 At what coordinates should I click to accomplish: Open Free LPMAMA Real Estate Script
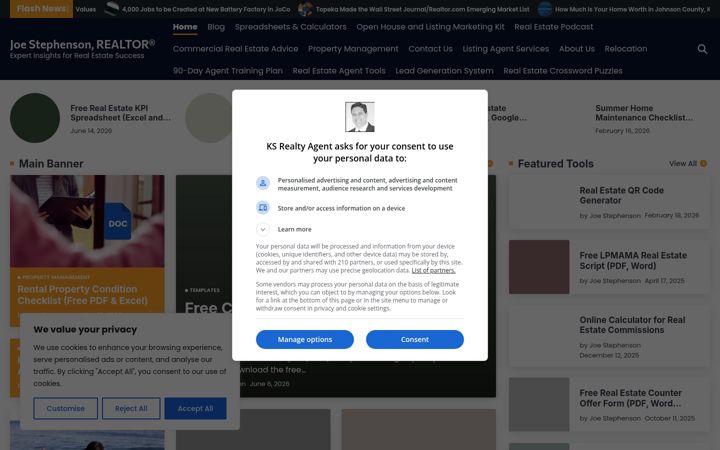pyautogui.click(x=633, y=260)
